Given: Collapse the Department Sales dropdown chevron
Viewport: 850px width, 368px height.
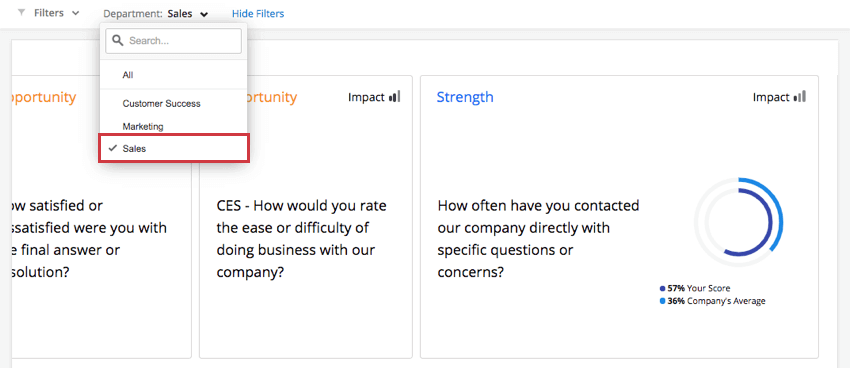Looking at the screenshot, I should (x=204, y=15).
